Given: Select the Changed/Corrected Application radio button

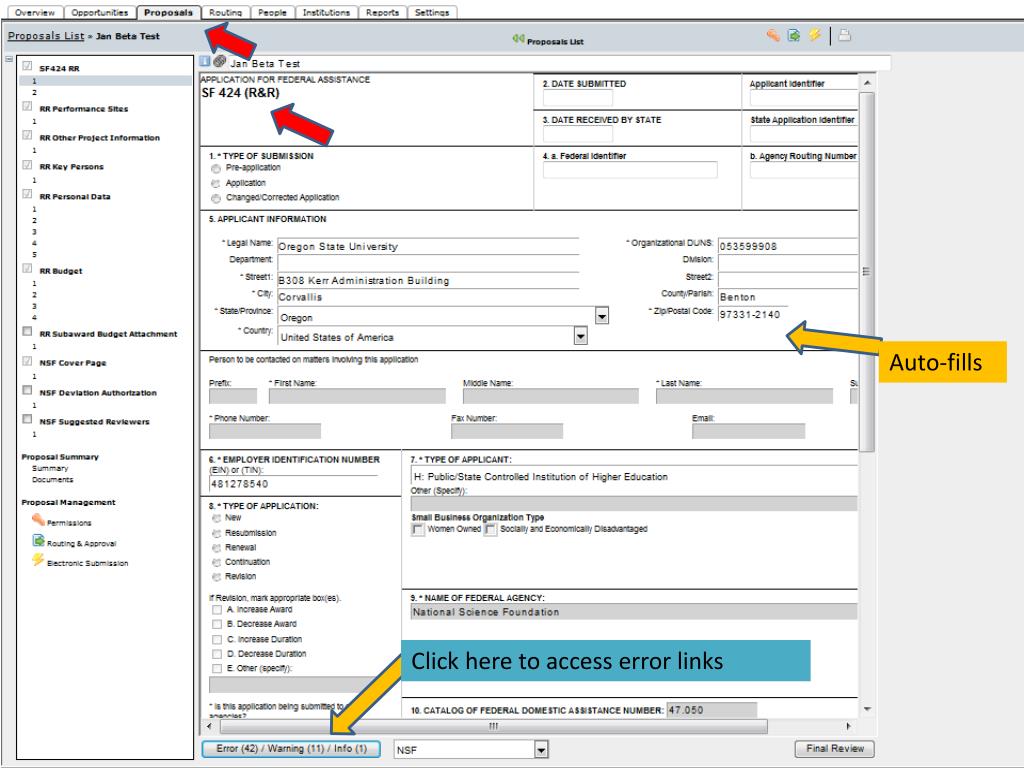Looking at the screenshot, I should pyautogui.click(x=216, y=199).
